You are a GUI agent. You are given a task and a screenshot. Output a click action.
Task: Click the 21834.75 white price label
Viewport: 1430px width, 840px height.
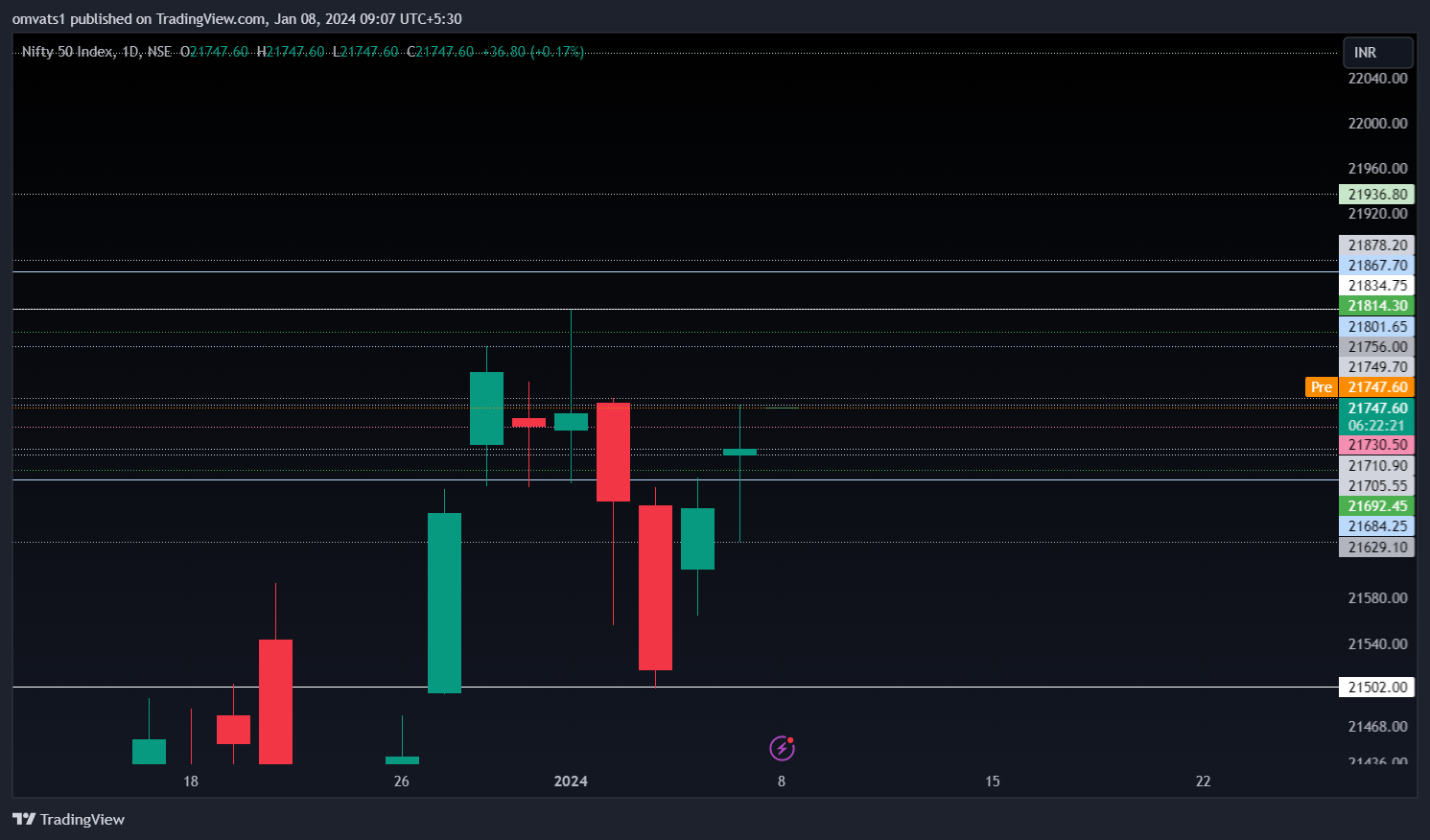pyautogui.click(x=1376, y=286)
